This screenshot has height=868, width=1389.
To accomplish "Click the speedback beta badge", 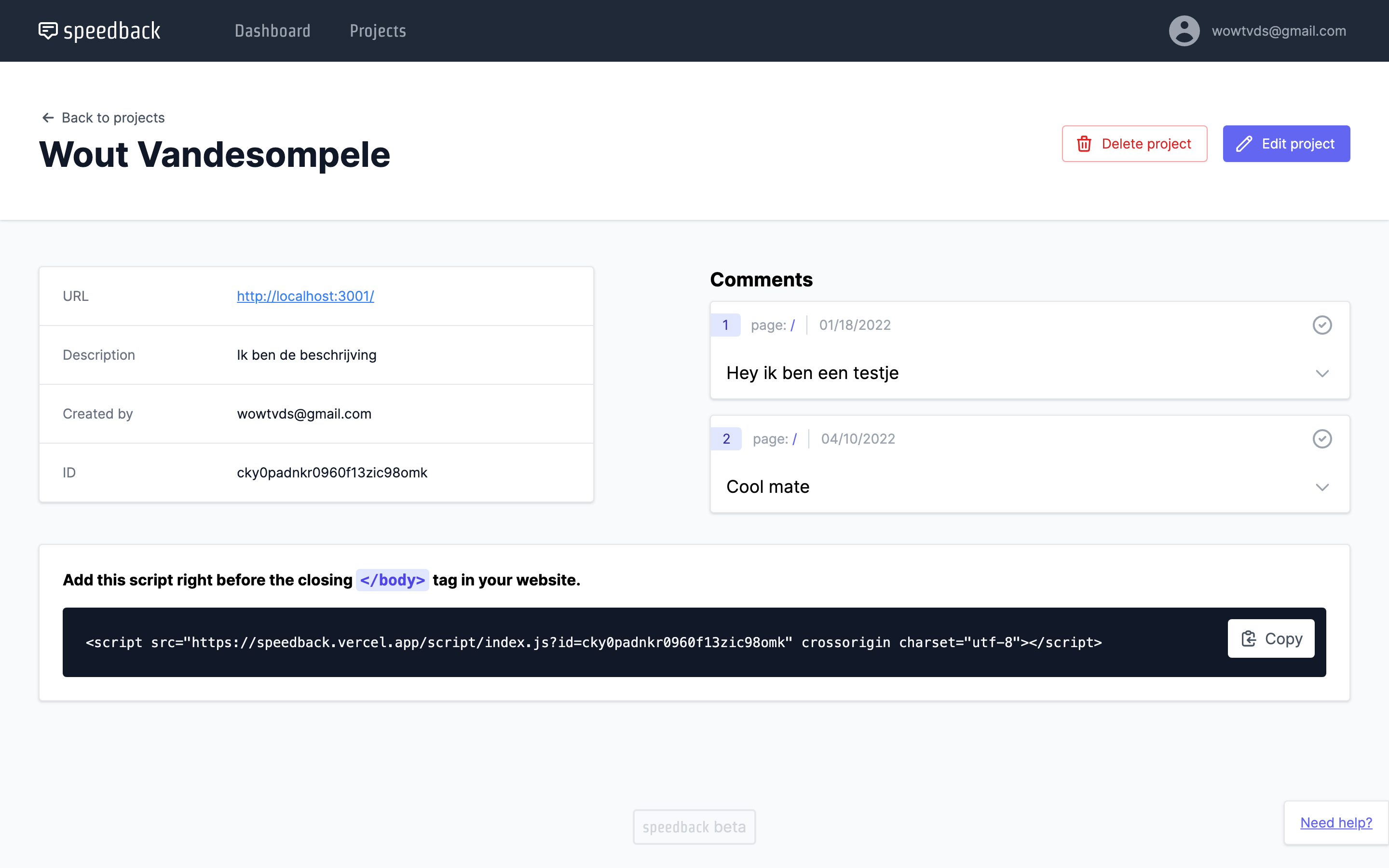I will click(694, 827).
